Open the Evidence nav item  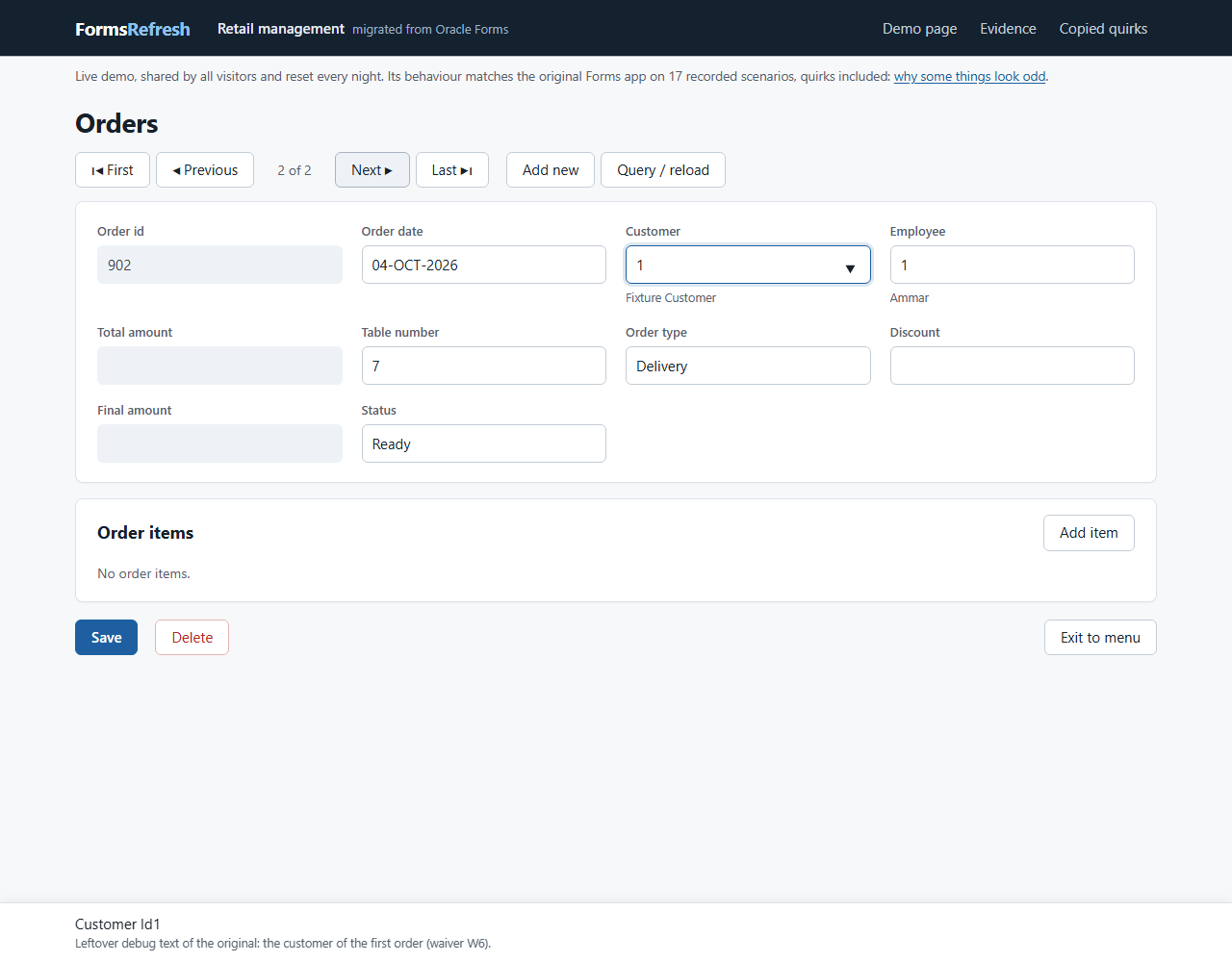[1008, 29]
